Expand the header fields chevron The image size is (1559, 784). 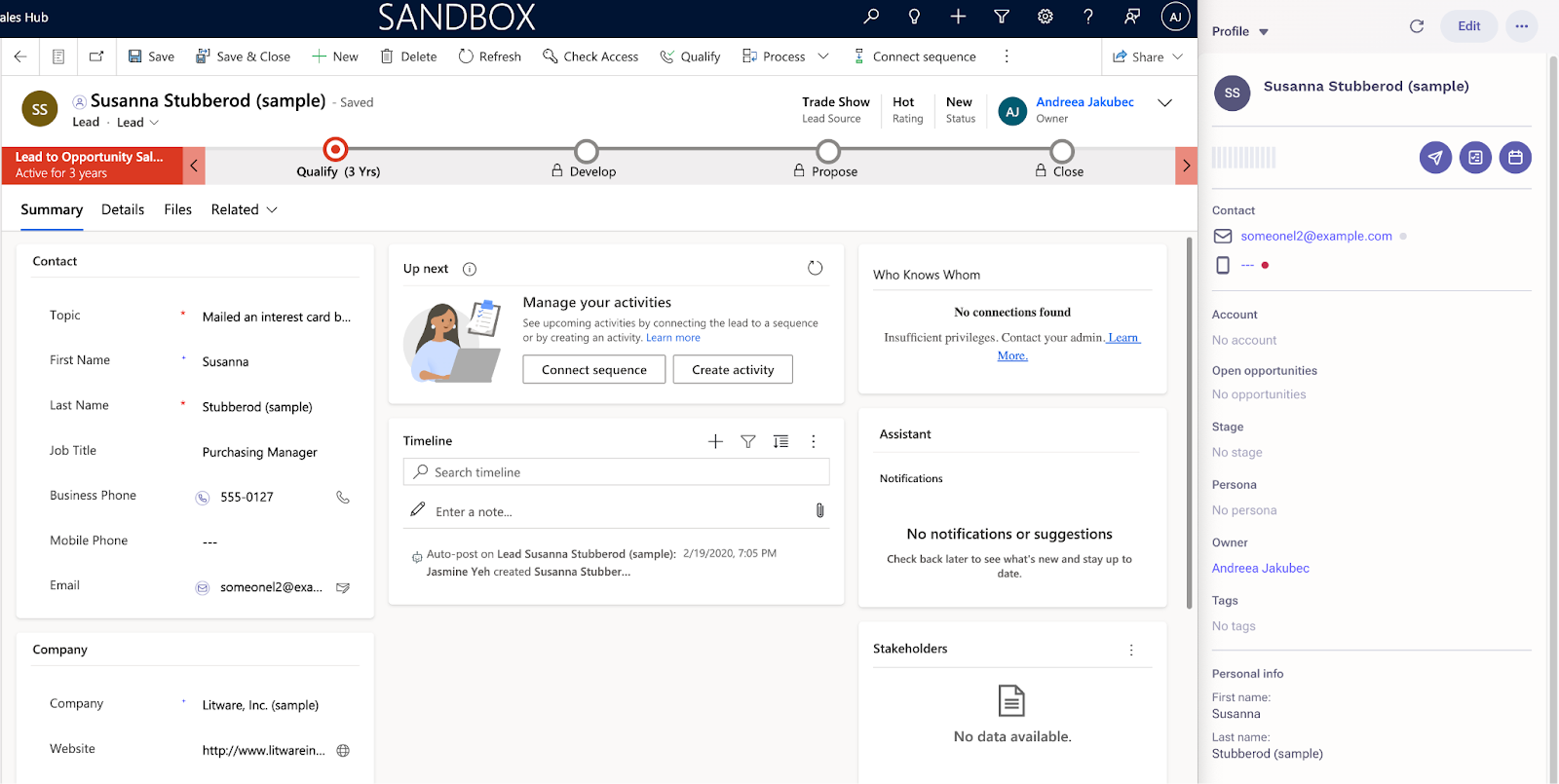coord(1164,103)
